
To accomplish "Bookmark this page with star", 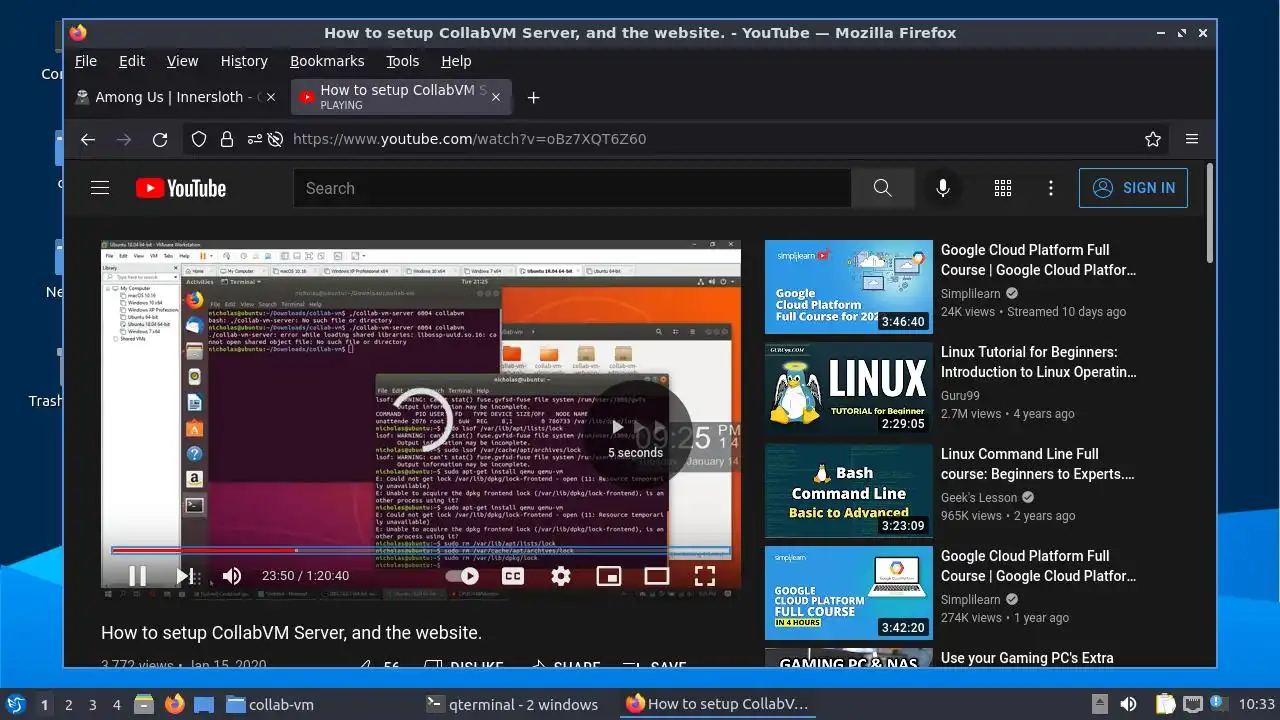I will (x=1153, y=139).
